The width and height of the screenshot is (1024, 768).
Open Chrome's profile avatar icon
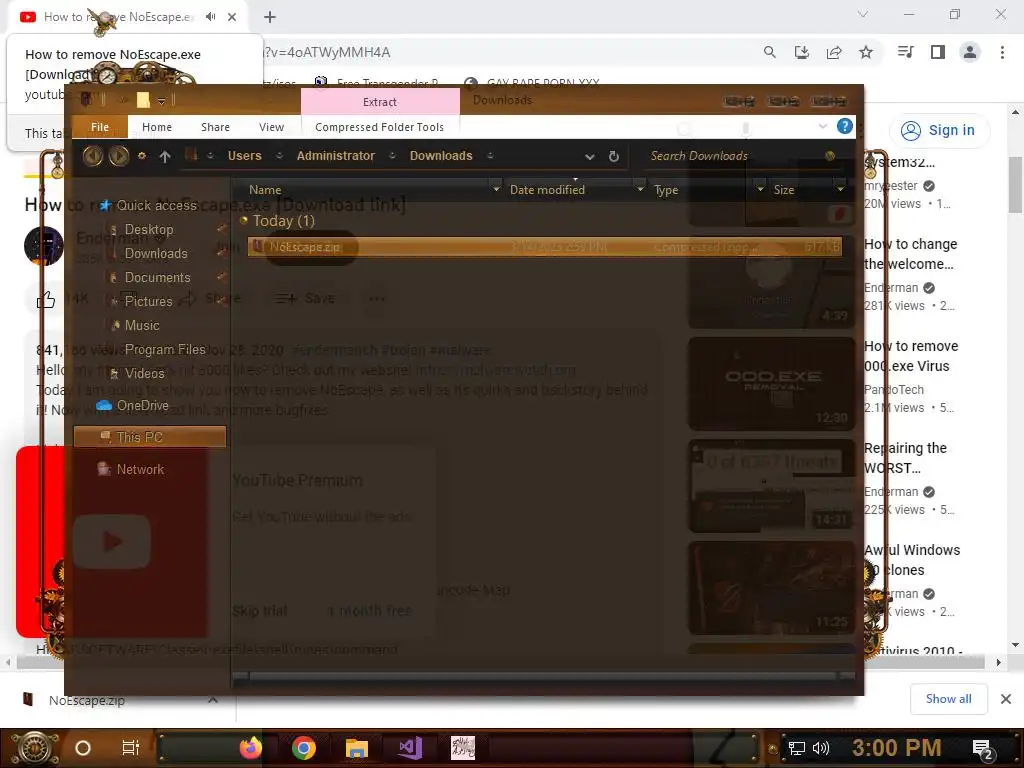(970, 52)
